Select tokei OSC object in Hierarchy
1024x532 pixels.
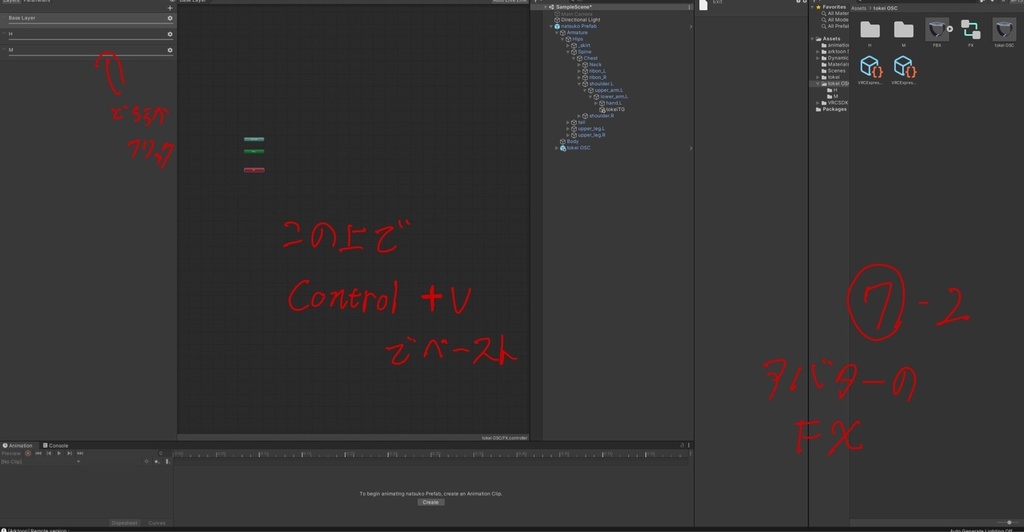coord(579,148)
